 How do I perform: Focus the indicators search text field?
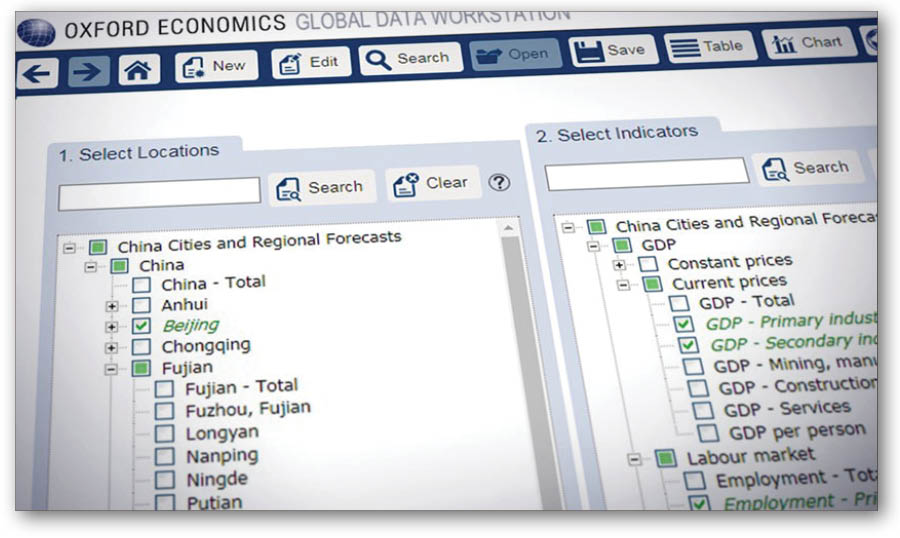click(x=647, y=174)
